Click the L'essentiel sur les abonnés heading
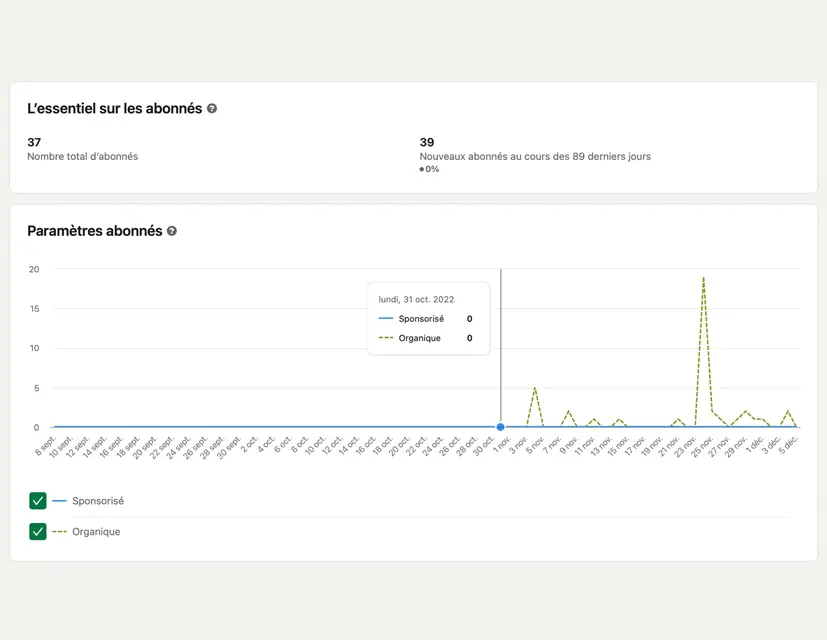Viewport: 827px width, 640px height. (x=114, y=108)
